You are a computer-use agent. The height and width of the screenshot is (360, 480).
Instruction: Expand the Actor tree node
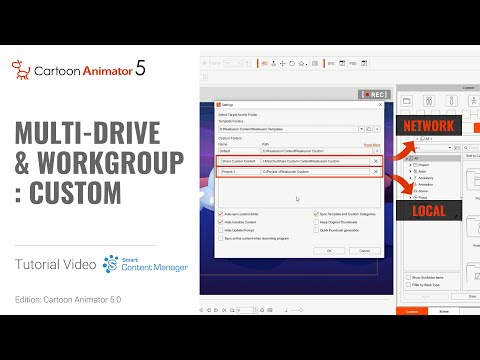[410, 171]
